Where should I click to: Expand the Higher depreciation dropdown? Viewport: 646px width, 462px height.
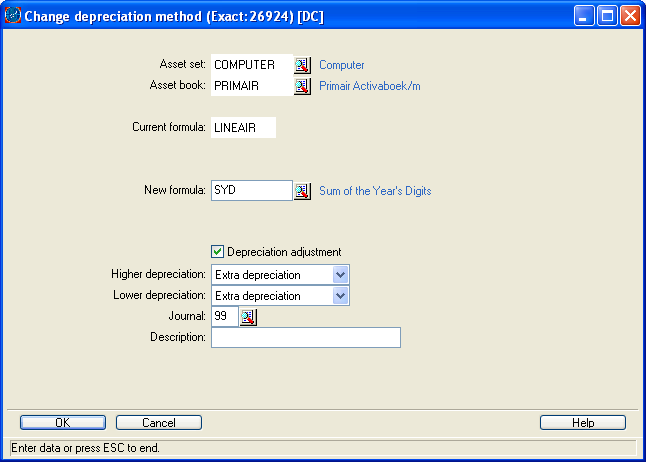340,275
